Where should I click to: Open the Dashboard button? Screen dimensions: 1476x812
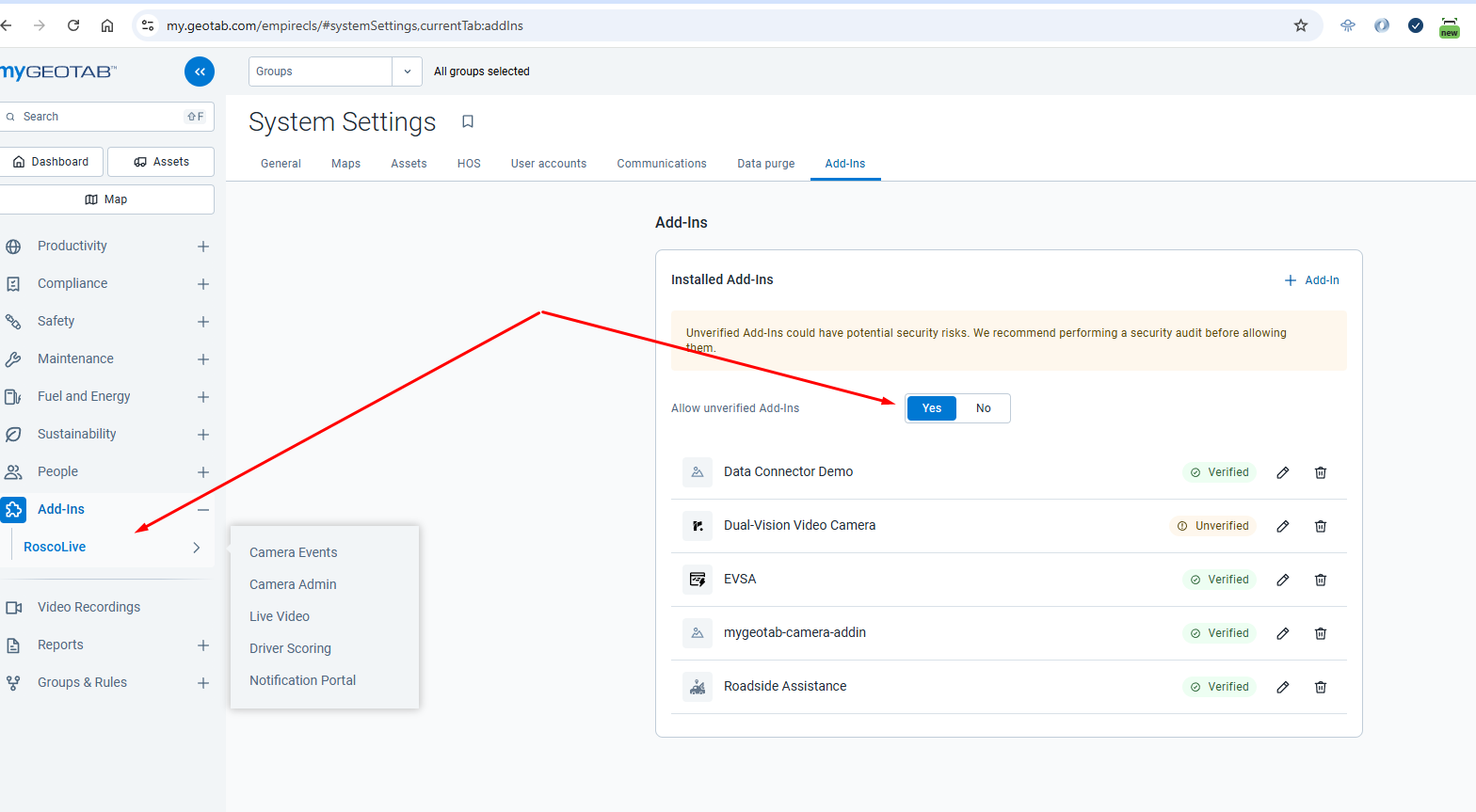point(52,162)
